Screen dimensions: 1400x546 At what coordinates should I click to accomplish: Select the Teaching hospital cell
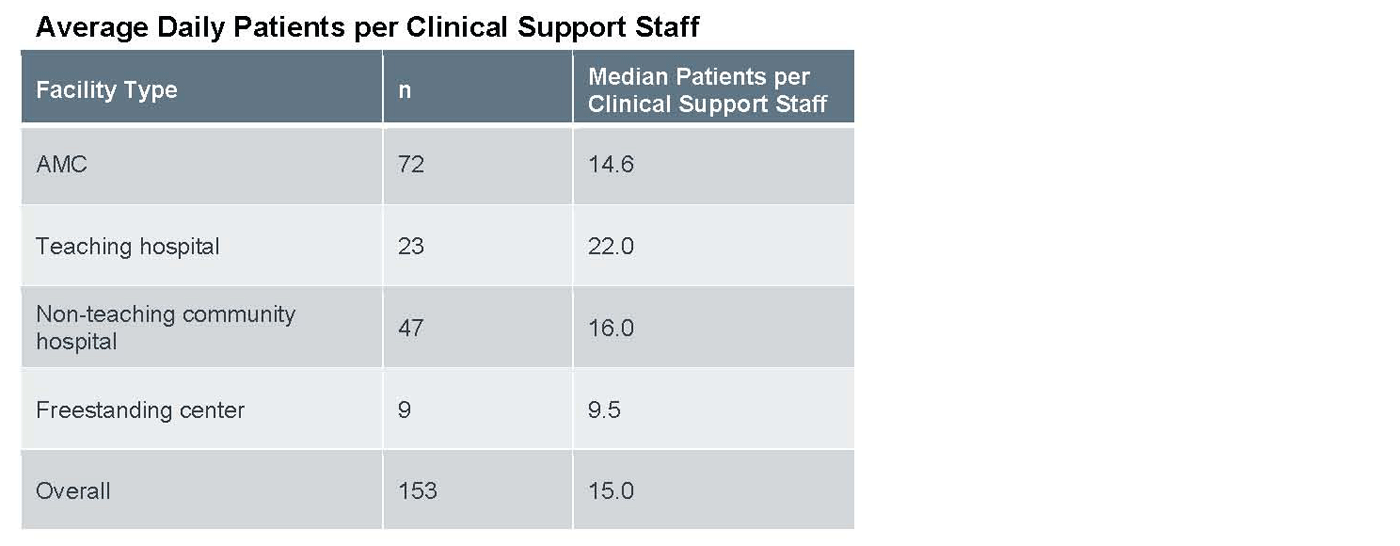click(x=128, y=246)
